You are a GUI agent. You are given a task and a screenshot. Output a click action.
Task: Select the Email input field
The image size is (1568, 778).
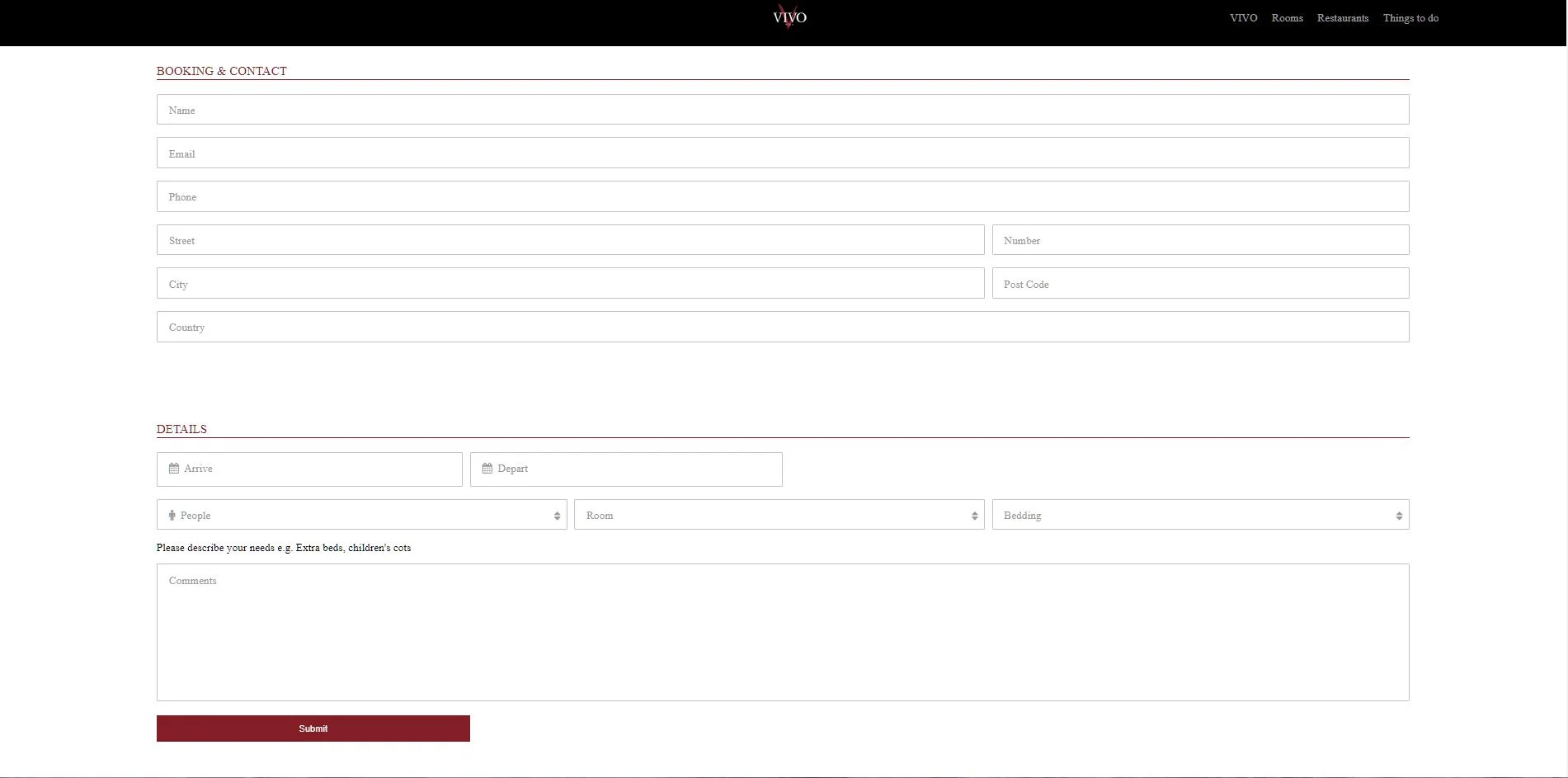coord(782,153)
